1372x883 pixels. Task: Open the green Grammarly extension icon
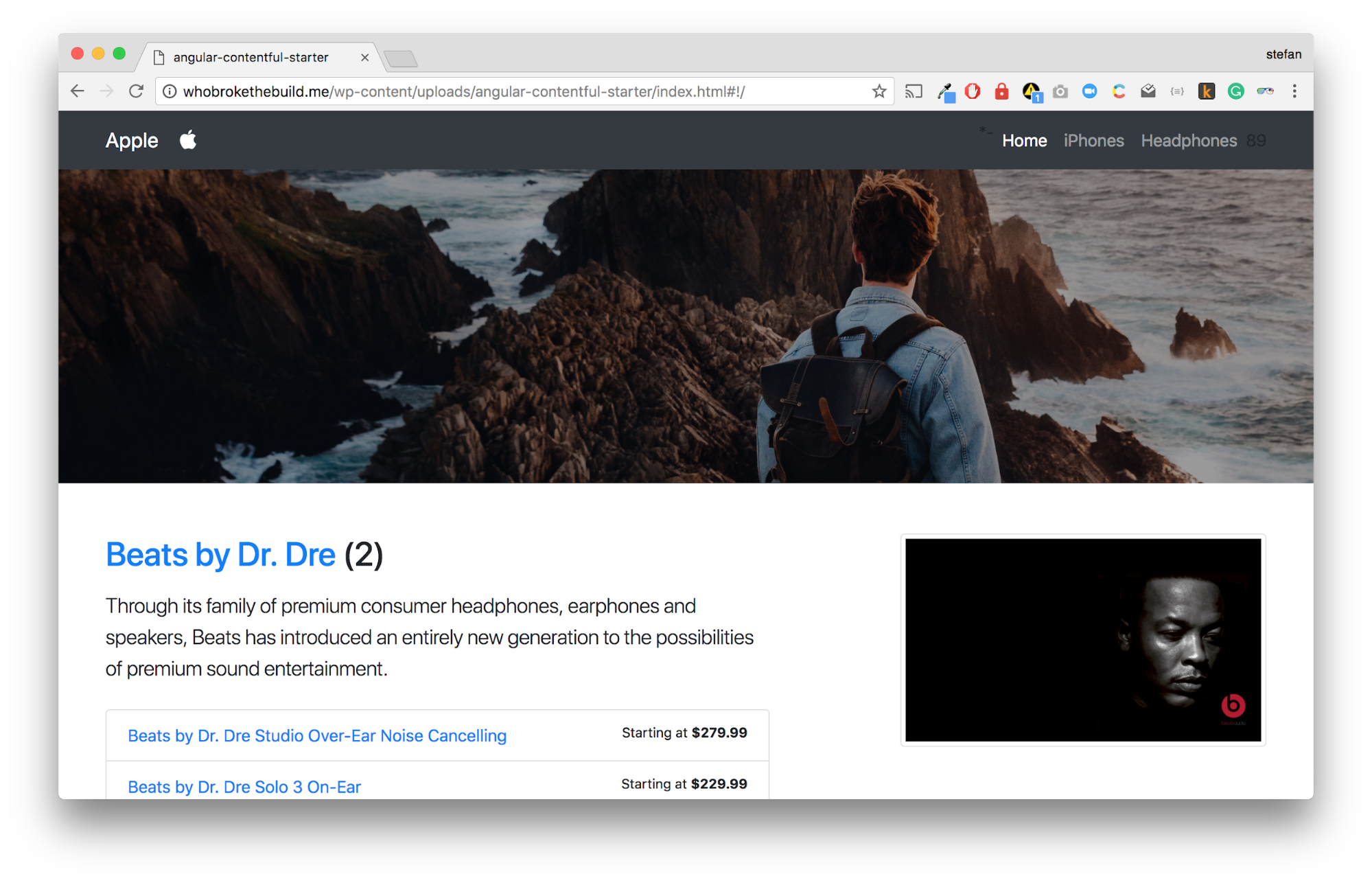(1235, 91)
